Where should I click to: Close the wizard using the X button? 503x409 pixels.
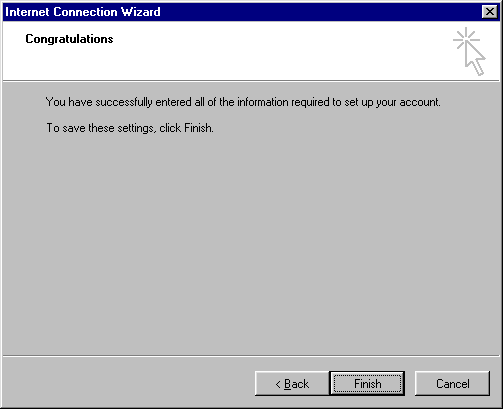pos(490,12)
